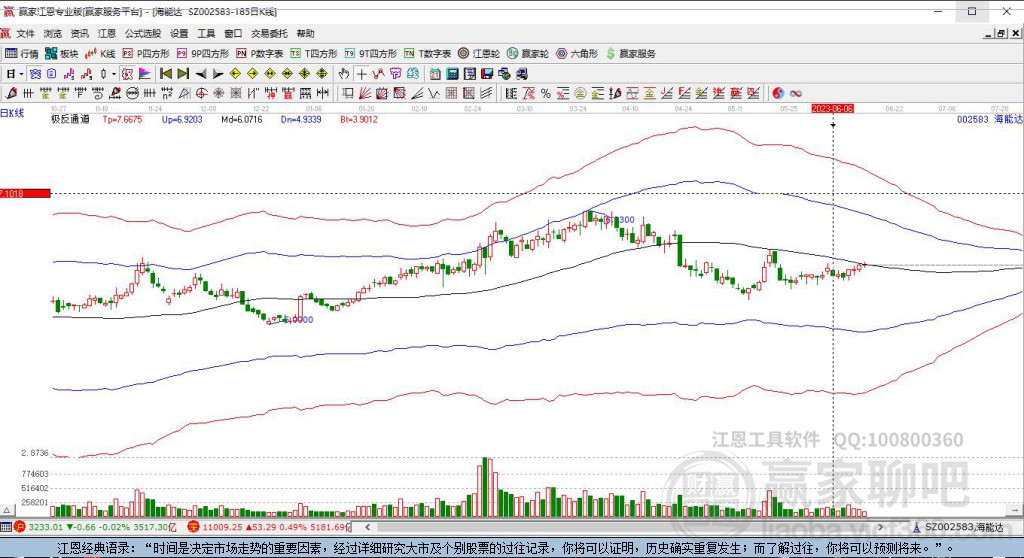Open the 行情 quotes view

(x=22, y=54)
